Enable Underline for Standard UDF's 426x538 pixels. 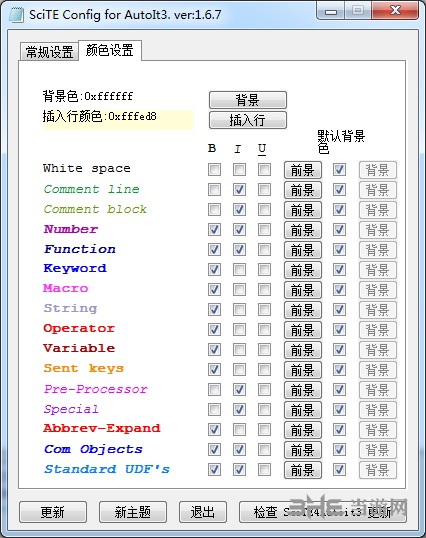(x=264, y=469)
